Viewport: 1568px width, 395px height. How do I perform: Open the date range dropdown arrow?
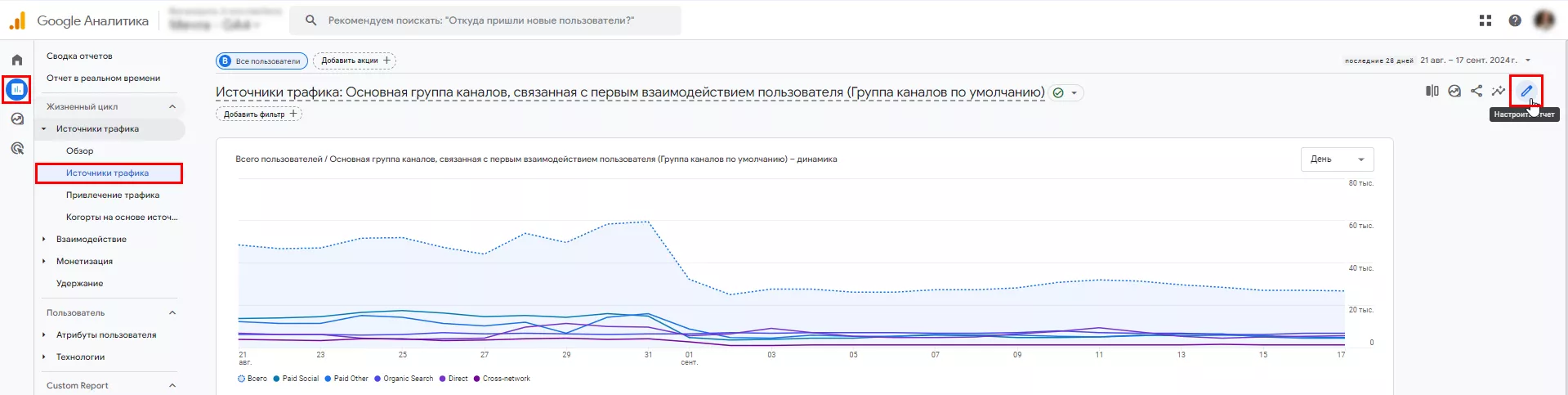1528,61
